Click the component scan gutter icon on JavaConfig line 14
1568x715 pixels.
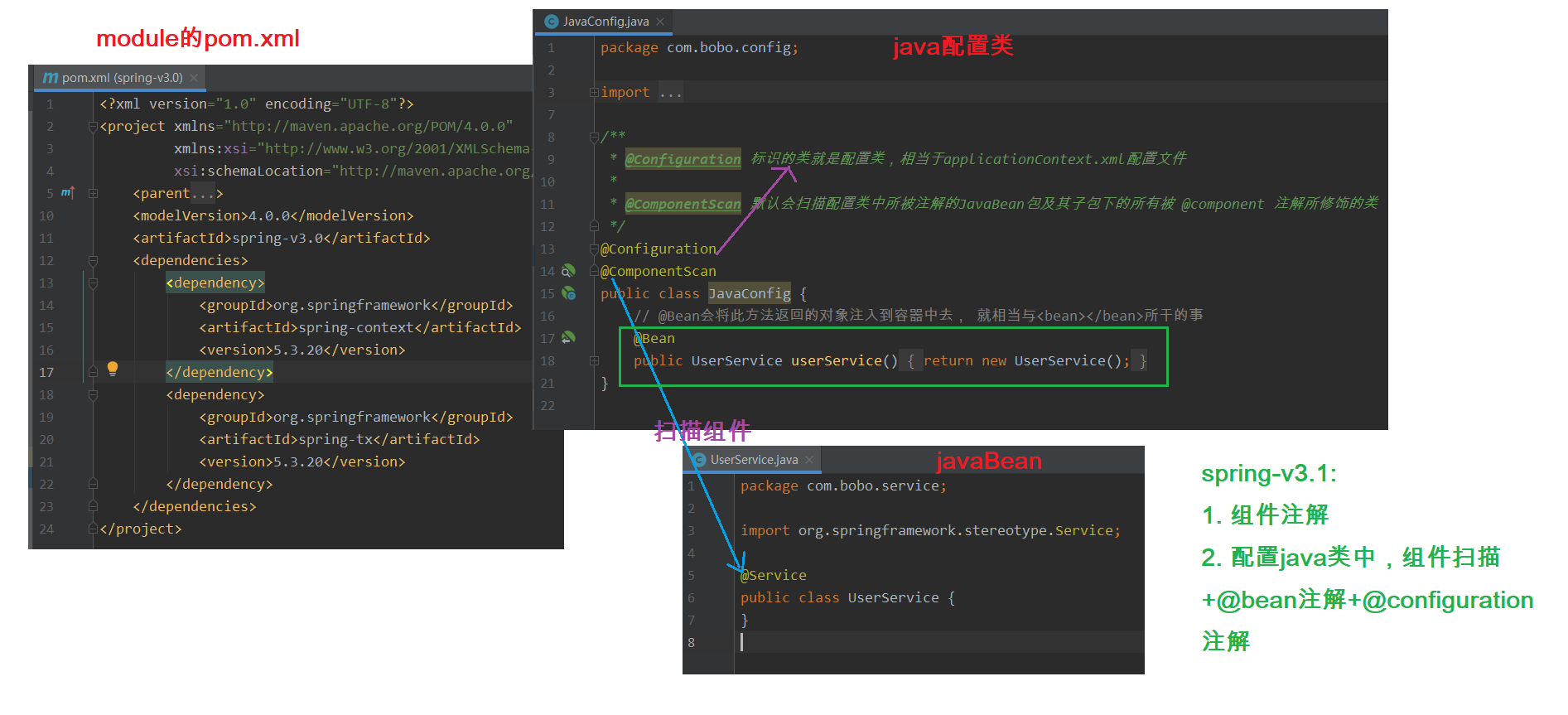pos(568,271)
